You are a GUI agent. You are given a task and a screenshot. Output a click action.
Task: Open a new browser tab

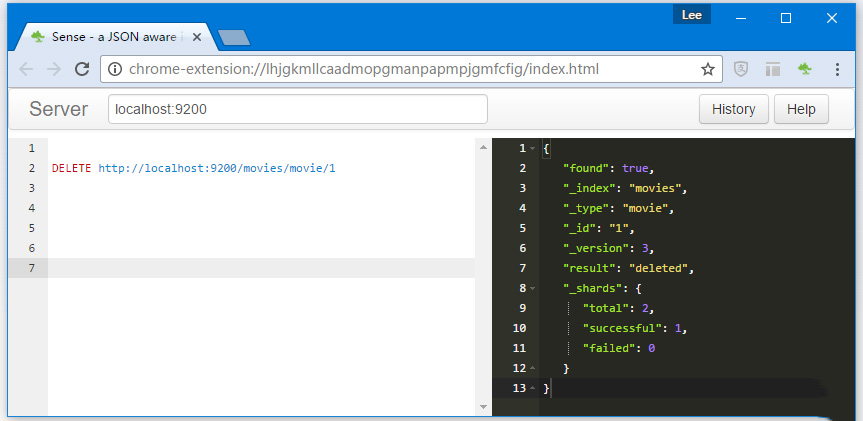pos(233,38)
